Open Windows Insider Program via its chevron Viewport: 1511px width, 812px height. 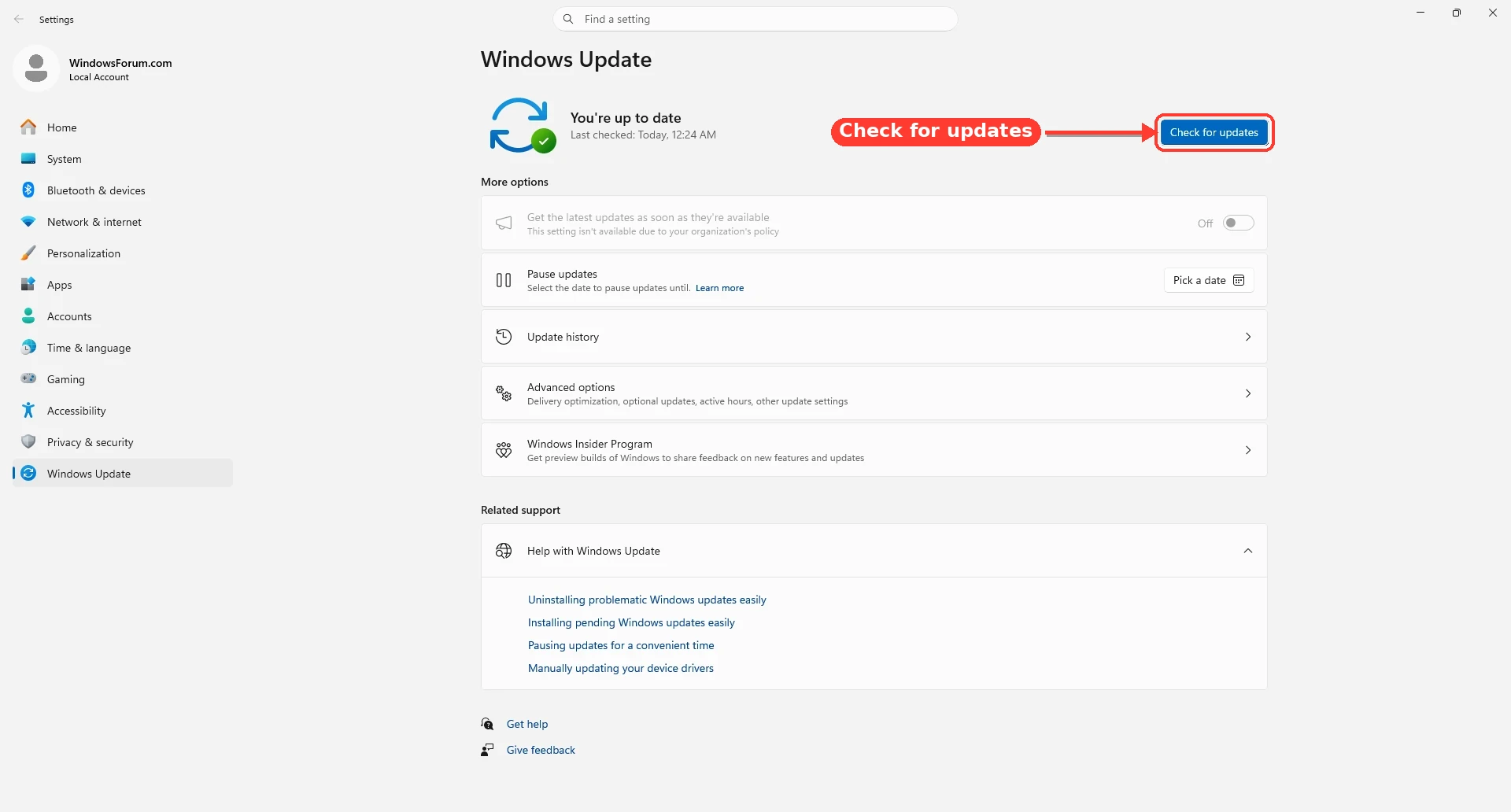[1248, 450]
